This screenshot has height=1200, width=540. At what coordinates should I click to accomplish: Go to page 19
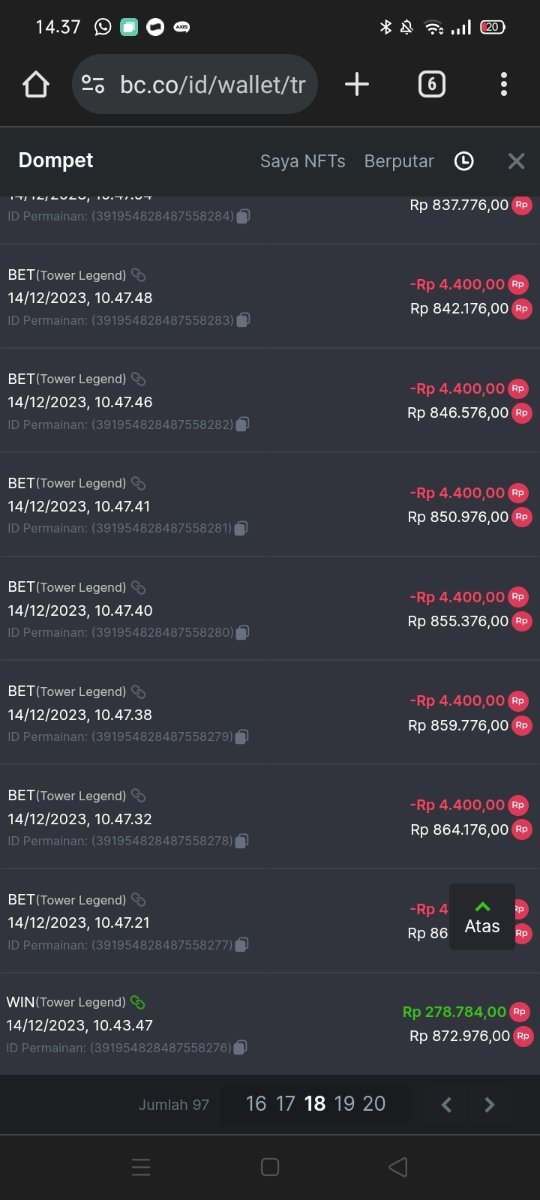coord(345,1104)
